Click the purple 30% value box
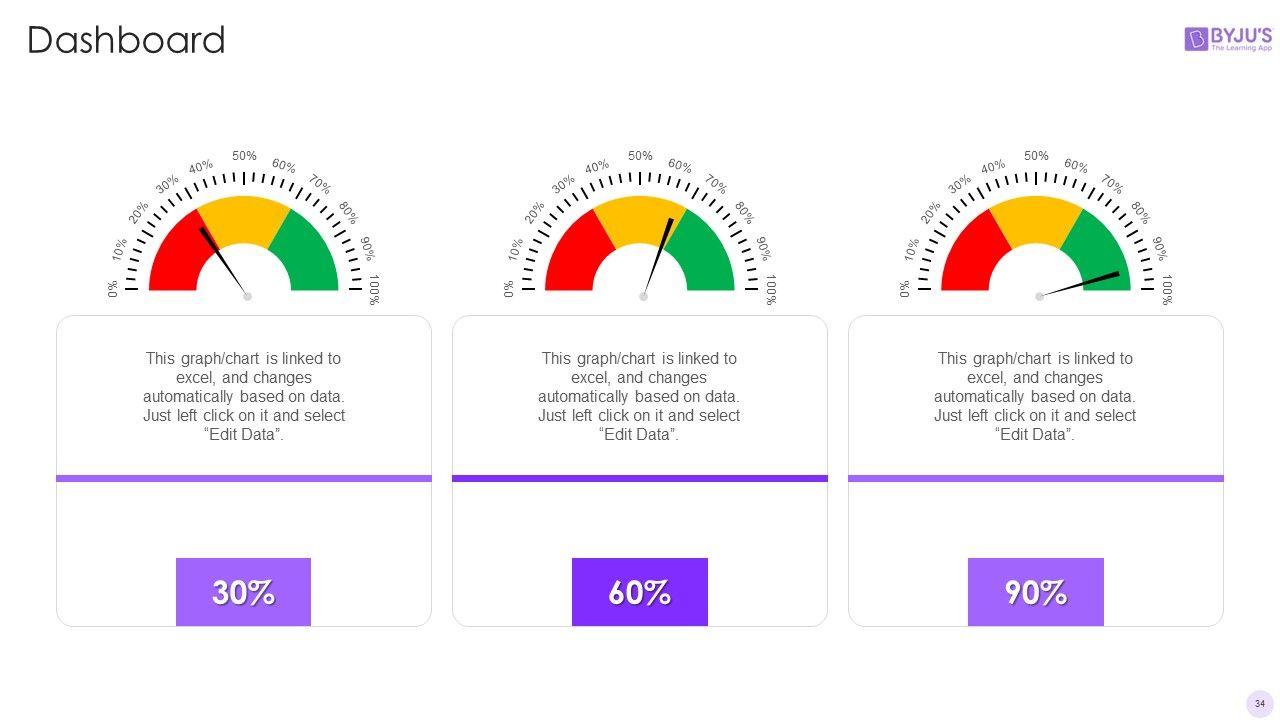The width and height of the screenshot is (1280, 720). click(x=243, y=592)
